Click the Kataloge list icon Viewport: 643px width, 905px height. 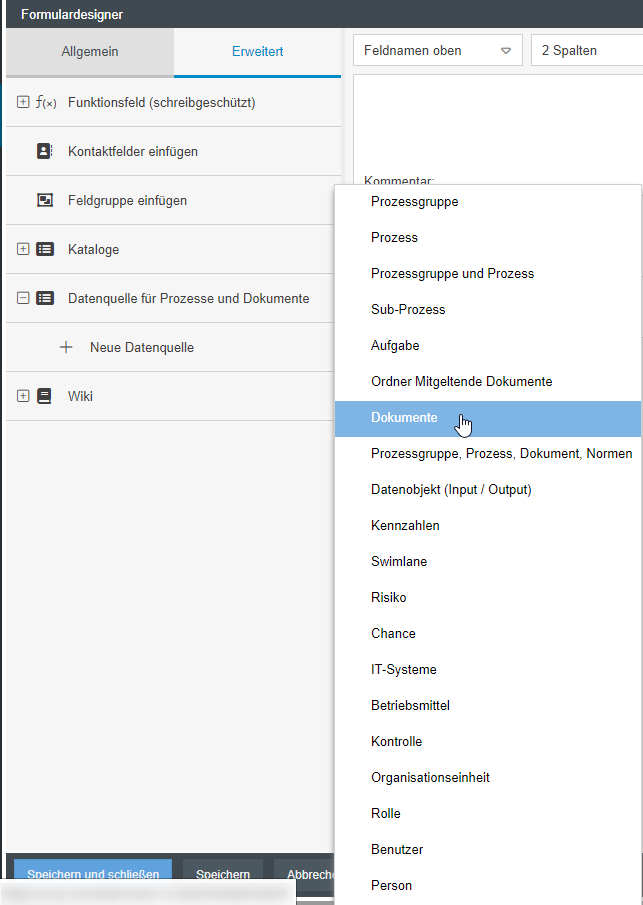[45, 249]
